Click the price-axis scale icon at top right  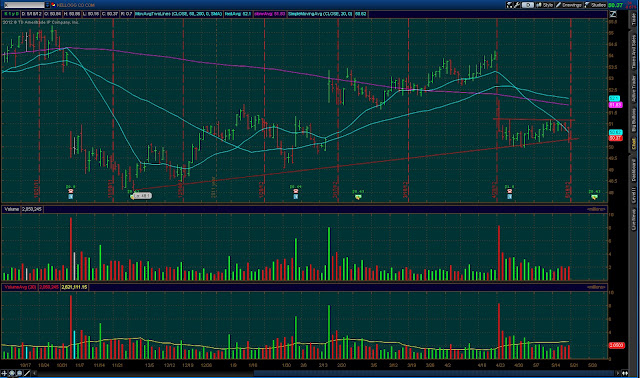coord(613,14)
